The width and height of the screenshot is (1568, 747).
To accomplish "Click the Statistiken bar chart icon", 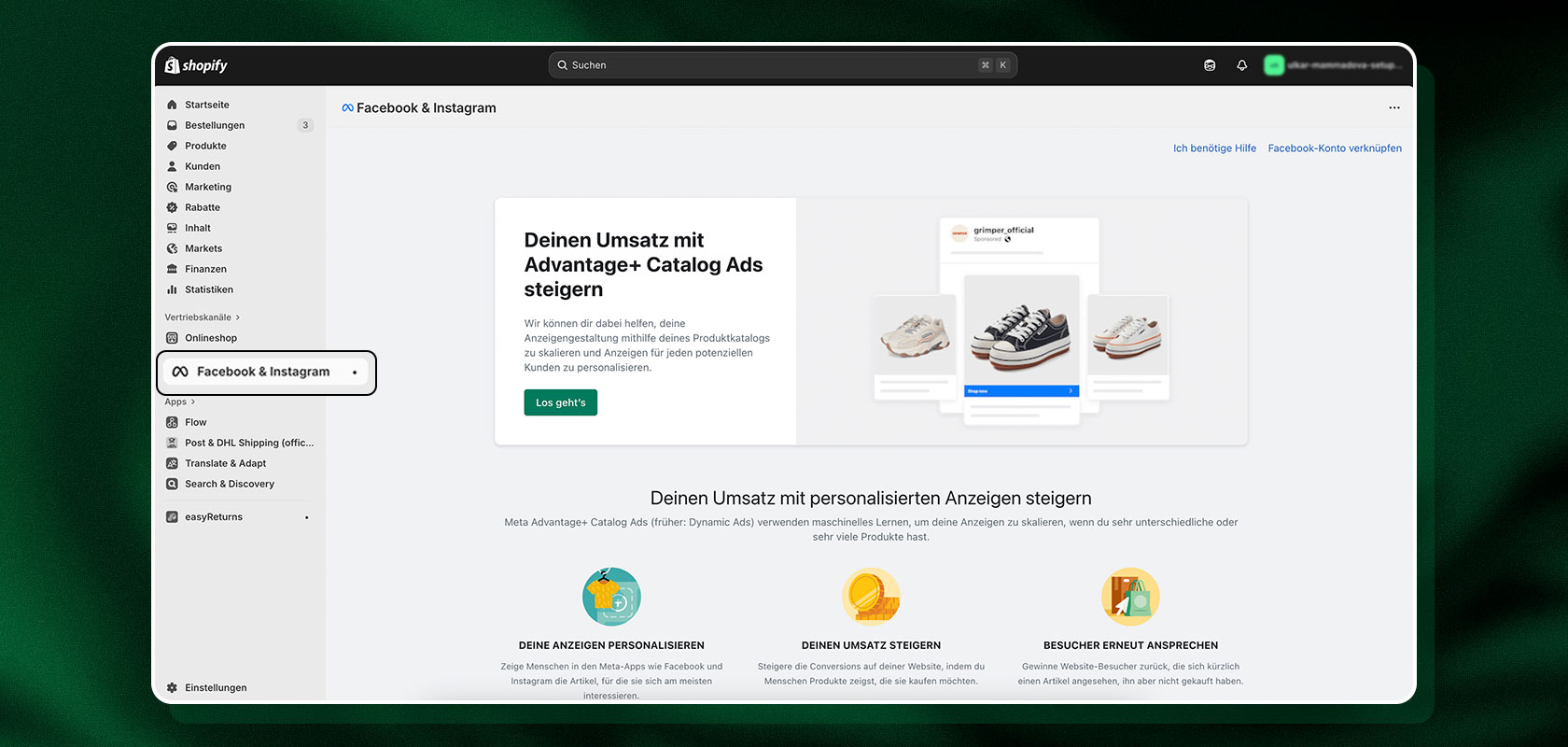I will tap(172, 289).
